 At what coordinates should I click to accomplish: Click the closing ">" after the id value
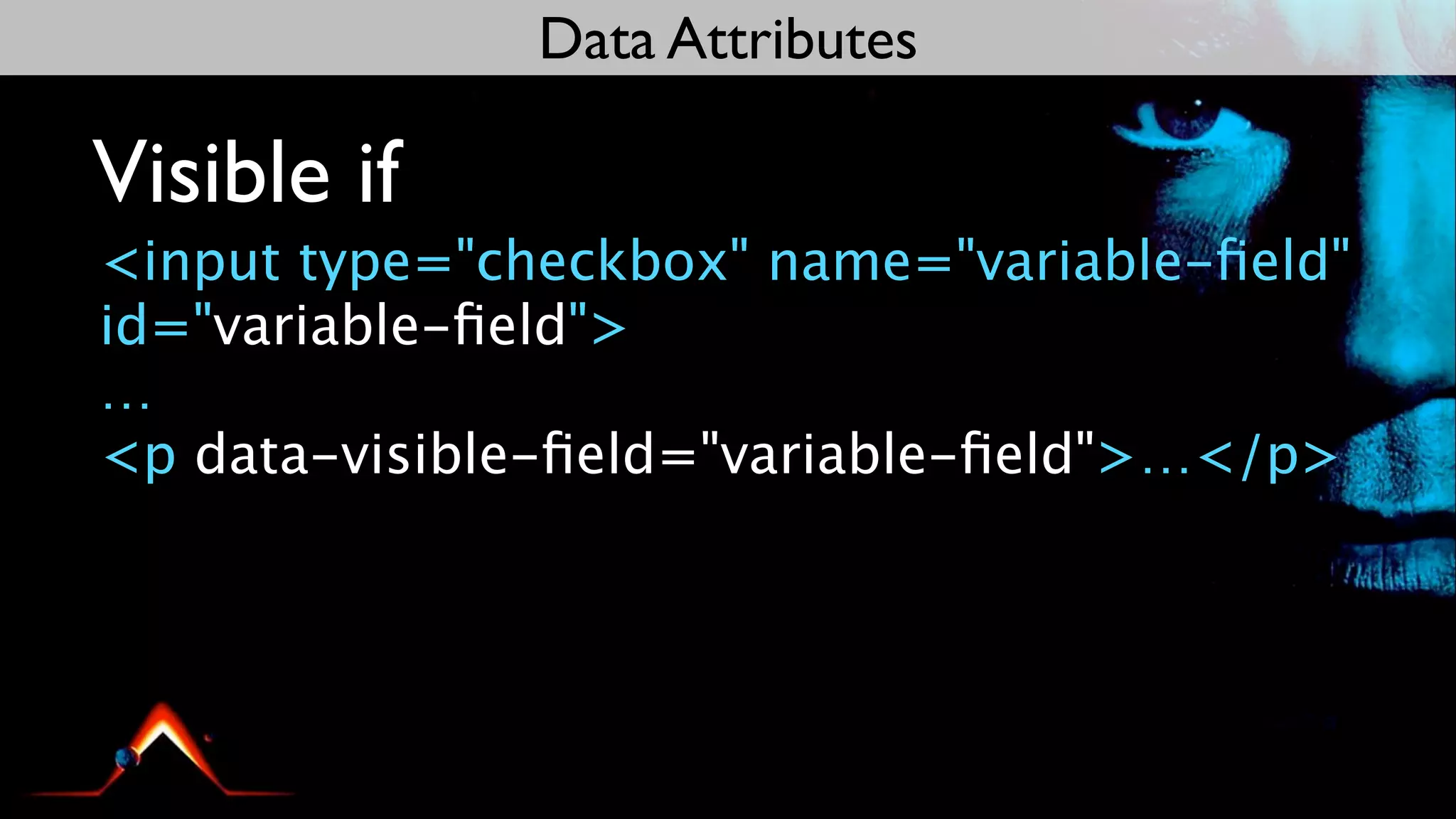[x=609, y=326]
